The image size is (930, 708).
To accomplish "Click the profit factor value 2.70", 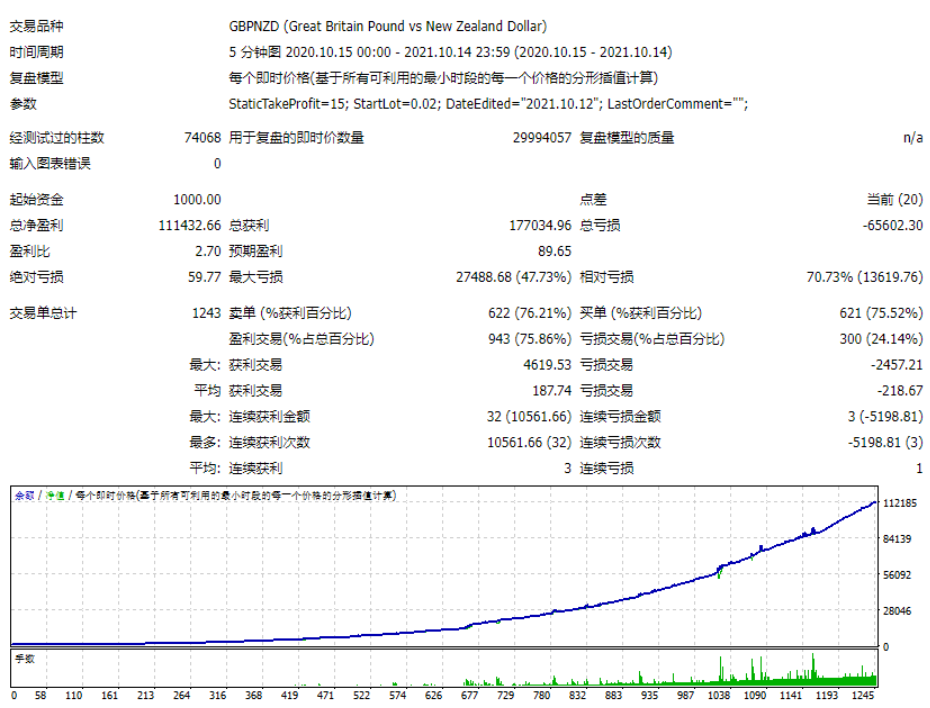I will pos(208,251).
